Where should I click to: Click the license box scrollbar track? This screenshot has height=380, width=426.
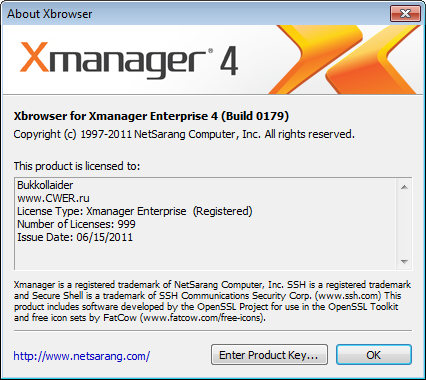pos(404,224)
